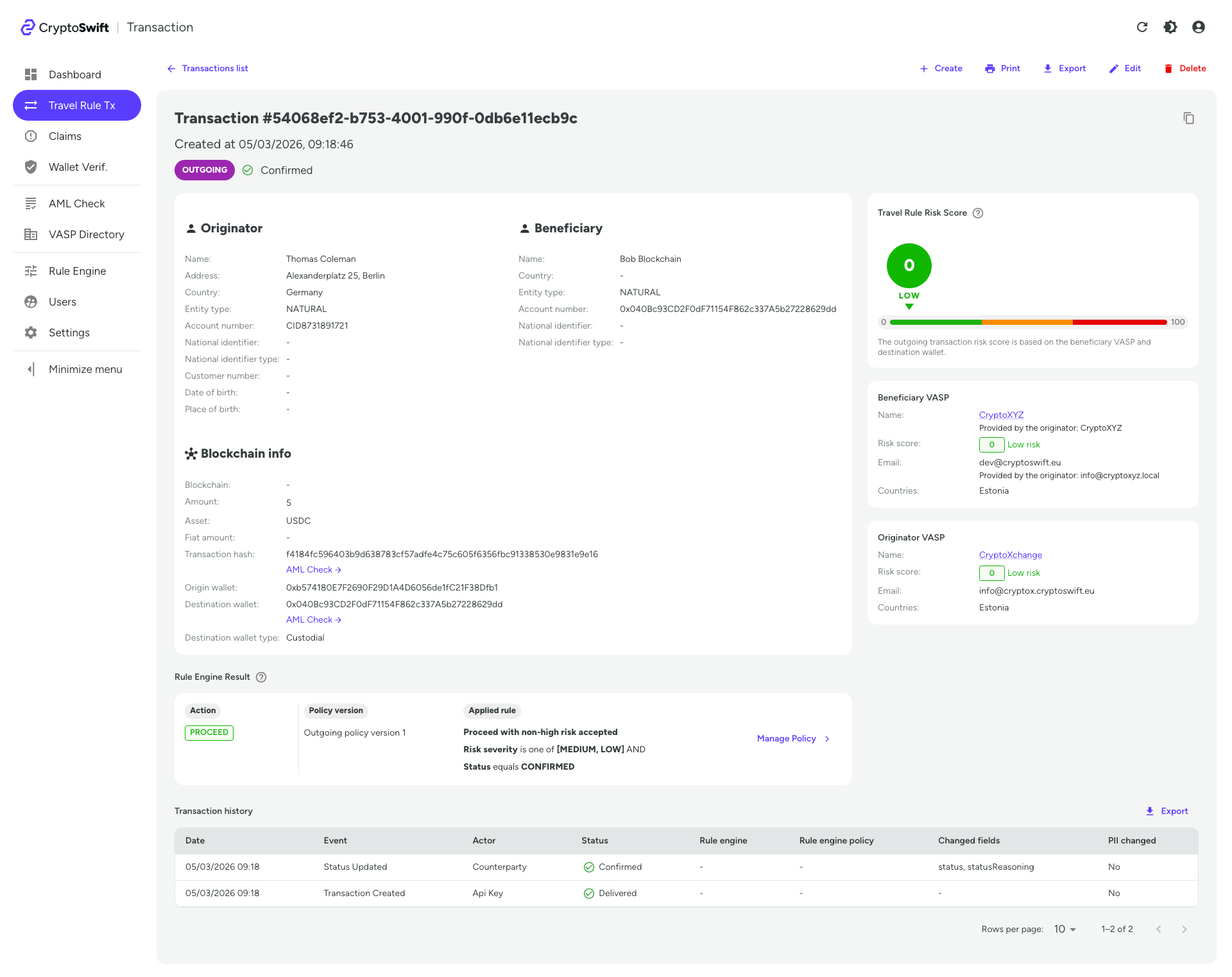The image size is (1232, 977).
Task: Switch to the Claims section
Action: click(65, 135)
